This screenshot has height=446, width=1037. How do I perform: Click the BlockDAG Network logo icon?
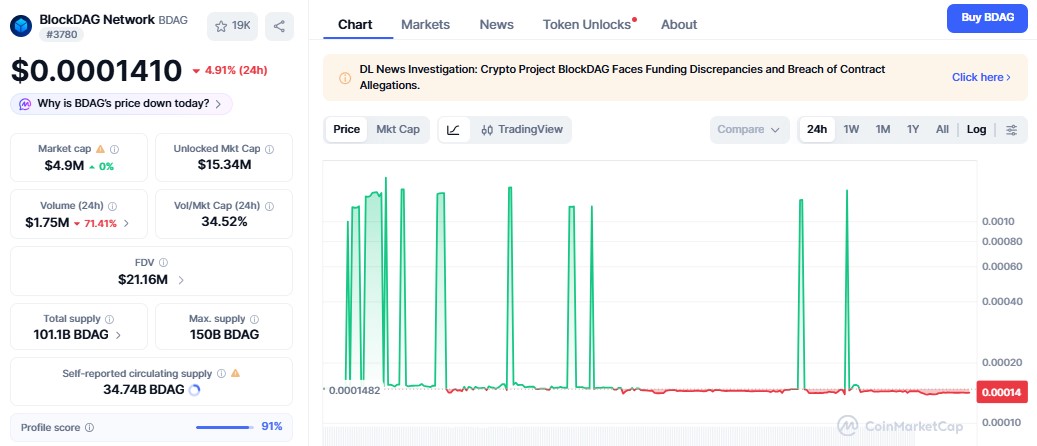pos(21,26)
